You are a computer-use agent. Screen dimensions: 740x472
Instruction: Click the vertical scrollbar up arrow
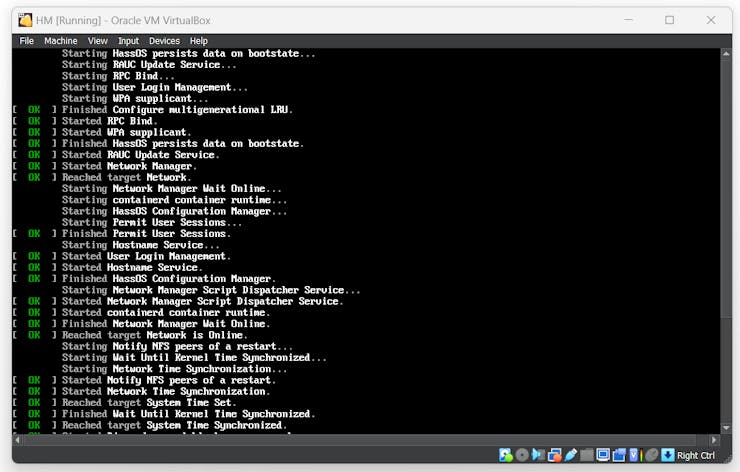(x=726, y=53)
